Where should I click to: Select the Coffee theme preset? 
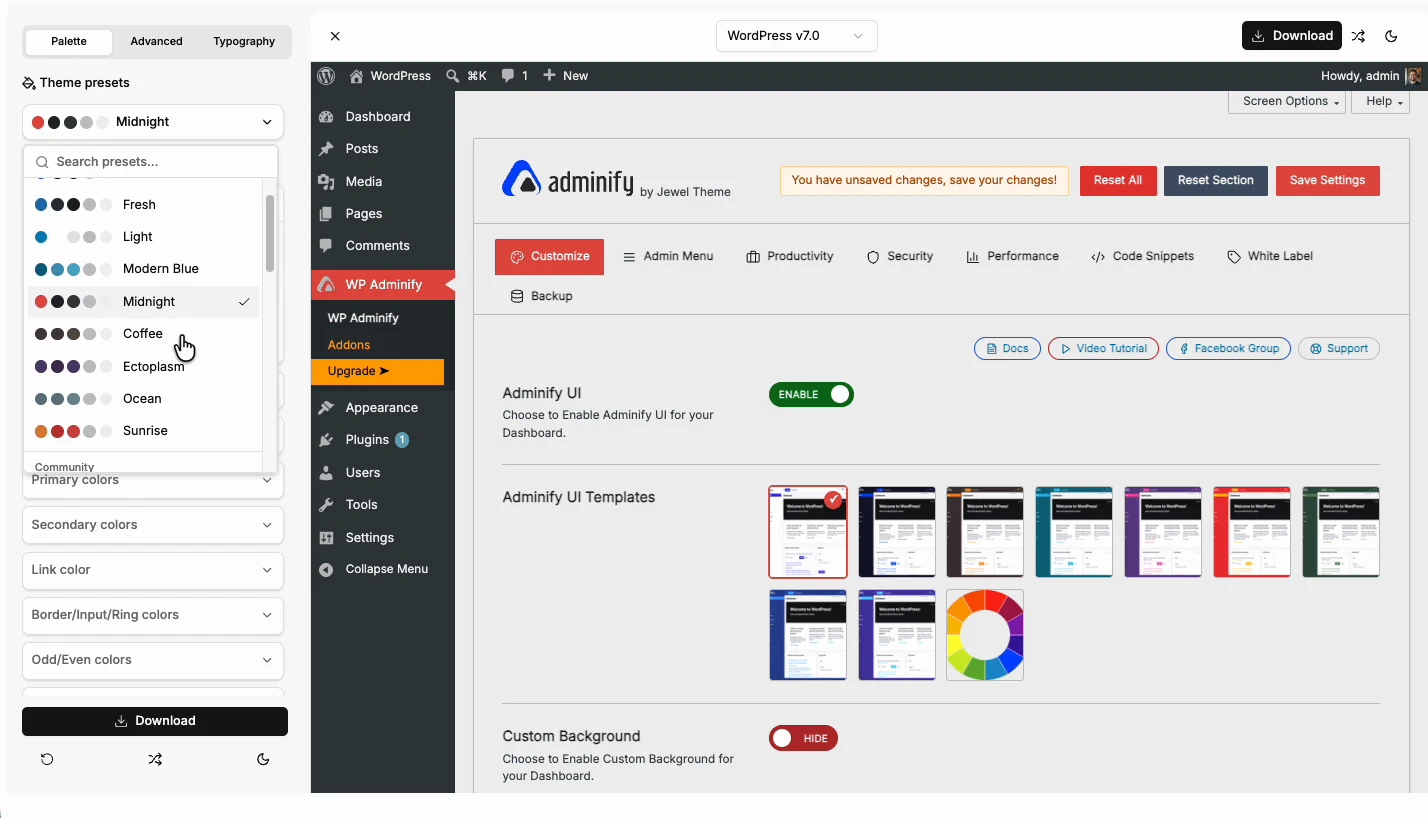pyautogui.click(x=143, y=334)
